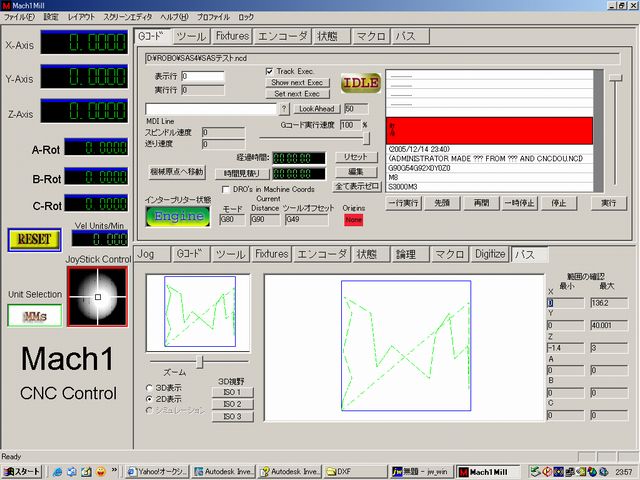Open the DXF folder taskbar item
Screen dimensions: 640x480
point(355,472)
